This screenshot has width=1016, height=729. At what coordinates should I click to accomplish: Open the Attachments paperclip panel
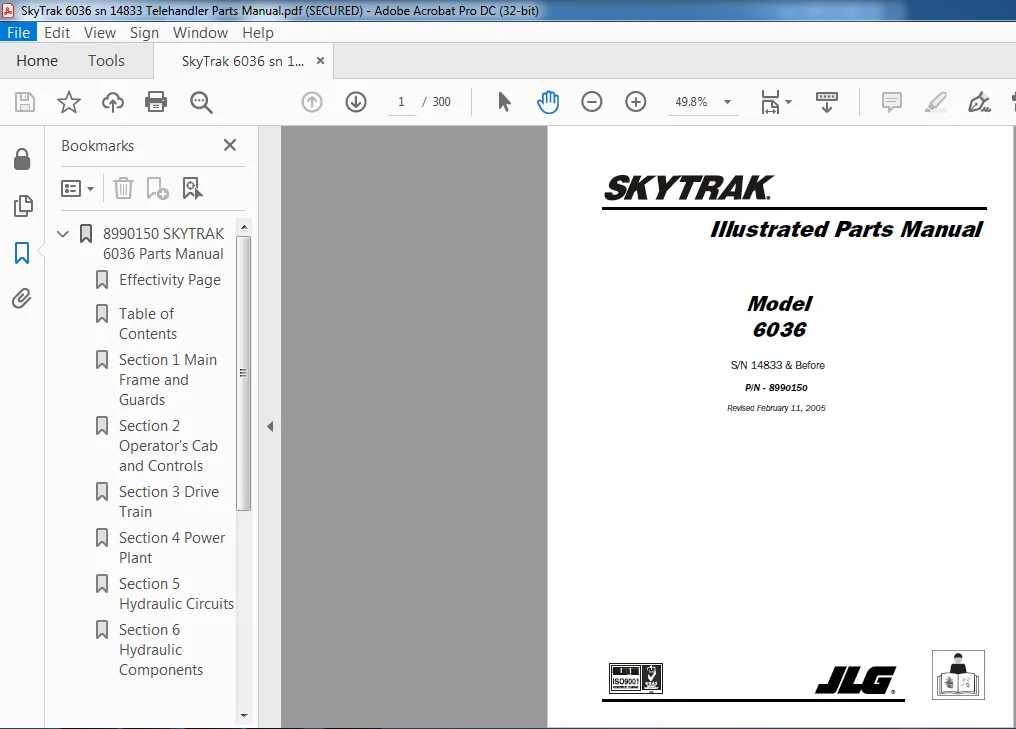pos(21,299)
